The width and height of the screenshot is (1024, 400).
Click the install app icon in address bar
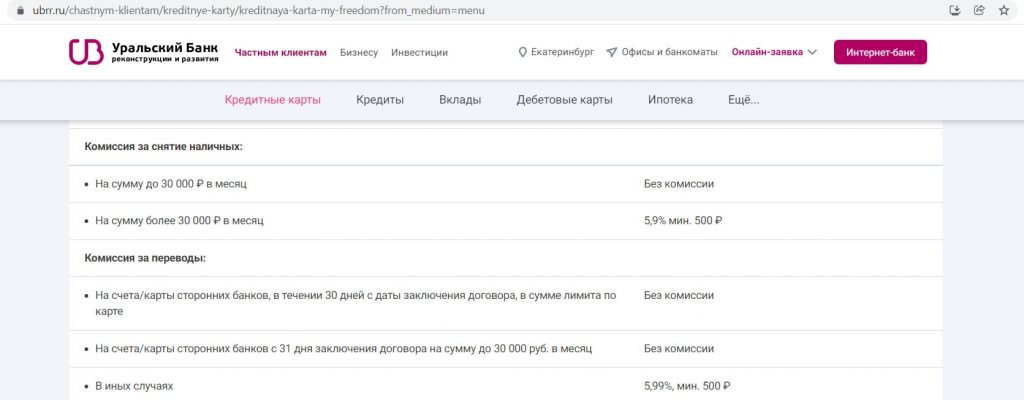[x=954, y=10]
